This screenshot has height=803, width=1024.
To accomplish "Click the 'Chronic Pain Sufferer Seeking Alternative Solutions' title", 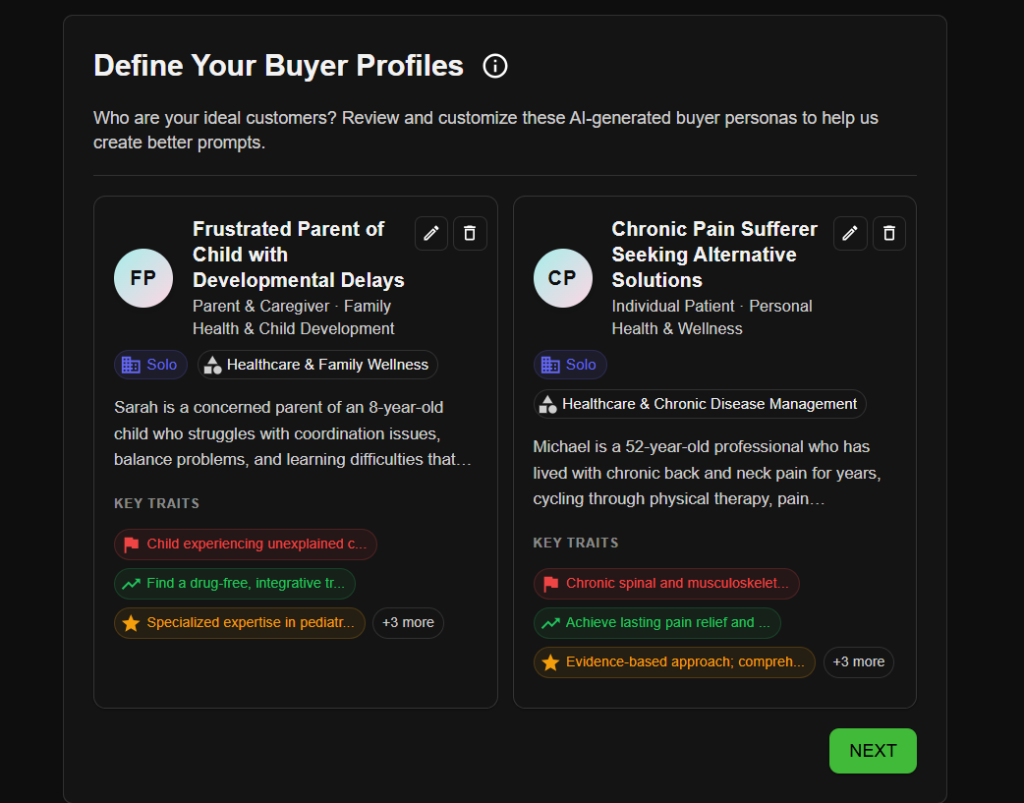I will point(714,255).
